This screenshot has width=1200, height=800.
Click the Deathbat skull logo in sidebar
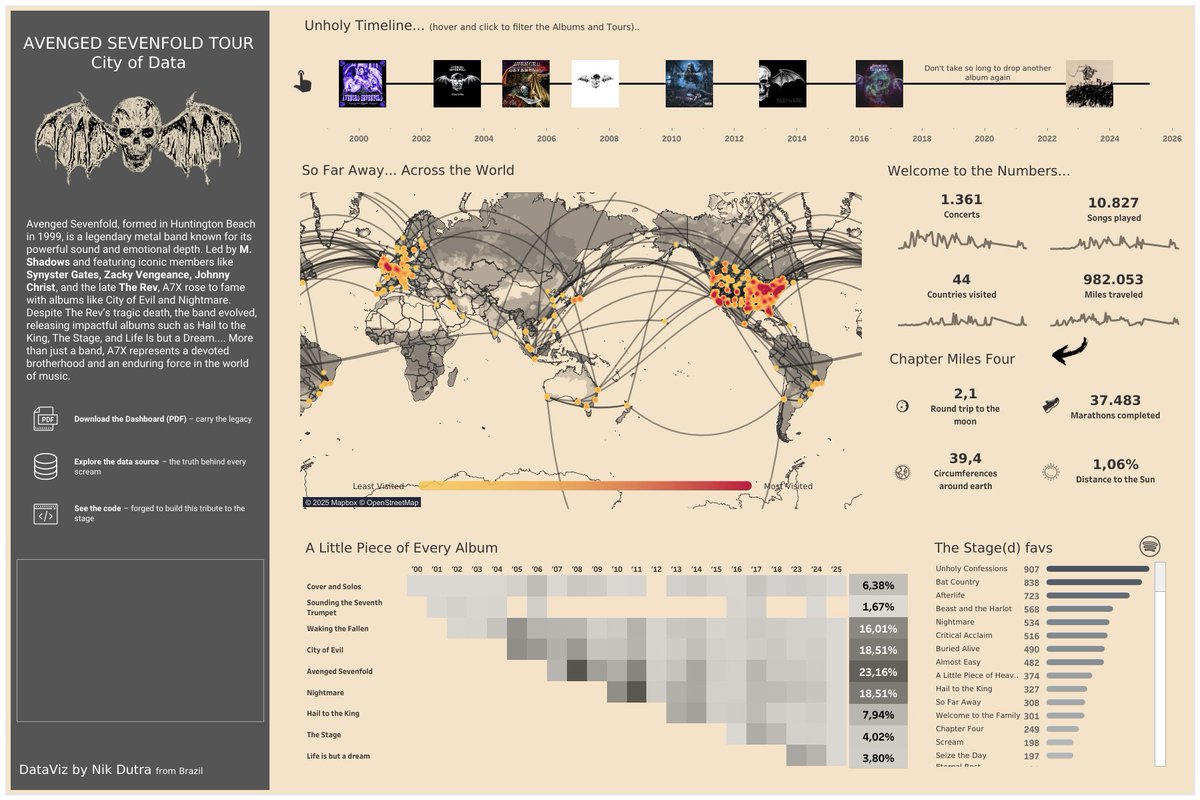click(x=138, y=138)
